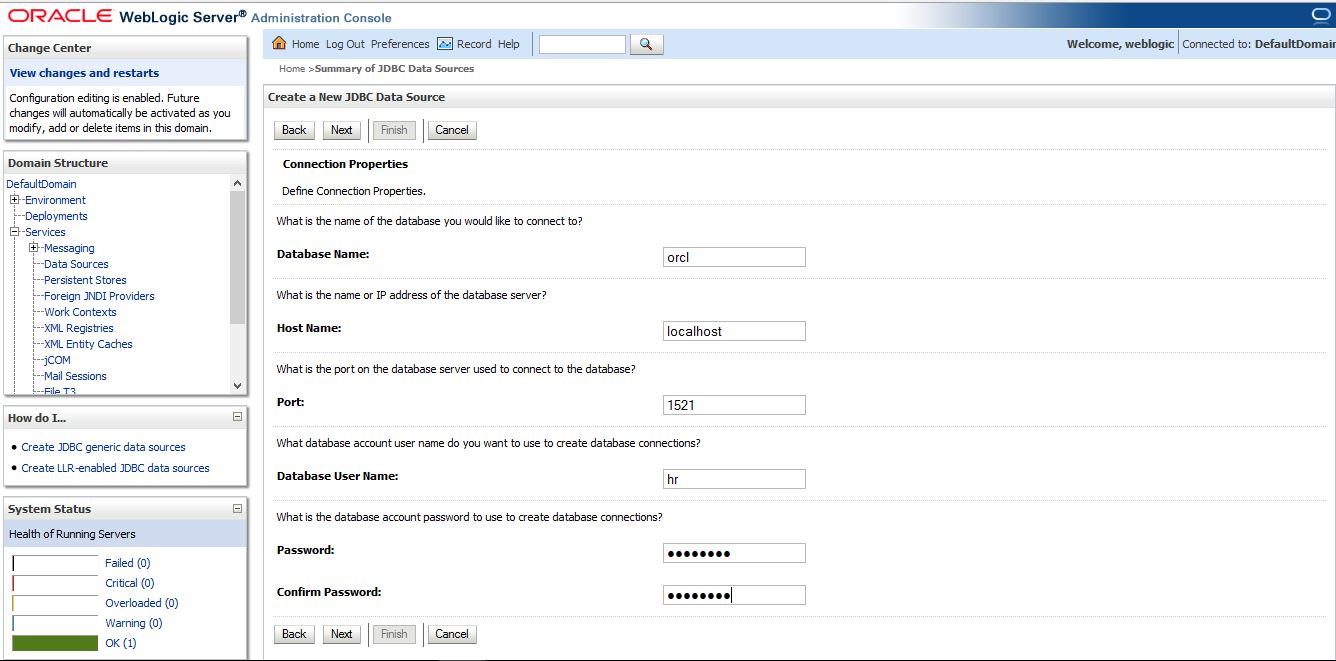Collapse the Services tree node
The height and width of the screenshot is (661, 1336).
15,232
